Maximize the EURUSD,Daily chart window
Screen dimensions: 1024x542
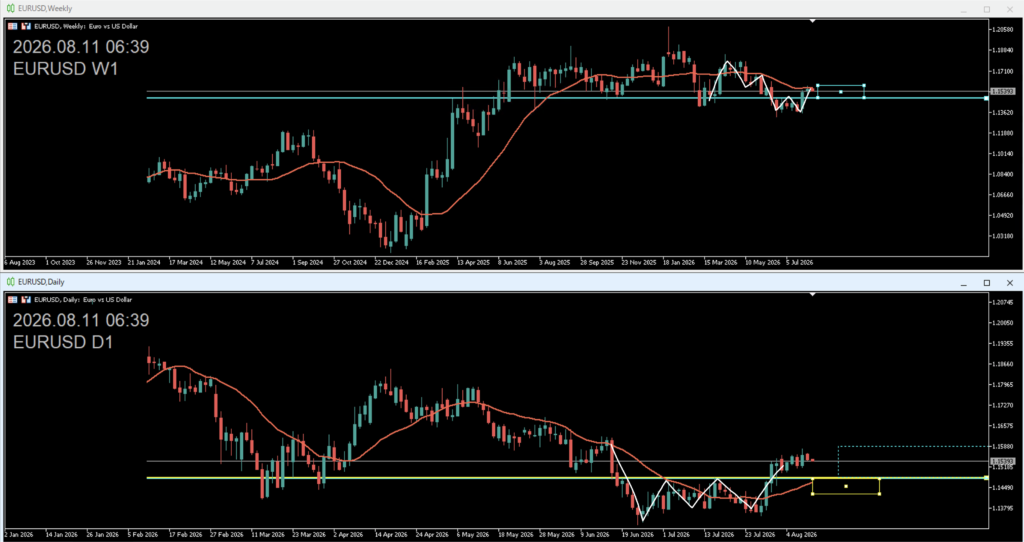click(x=987, y=283)
